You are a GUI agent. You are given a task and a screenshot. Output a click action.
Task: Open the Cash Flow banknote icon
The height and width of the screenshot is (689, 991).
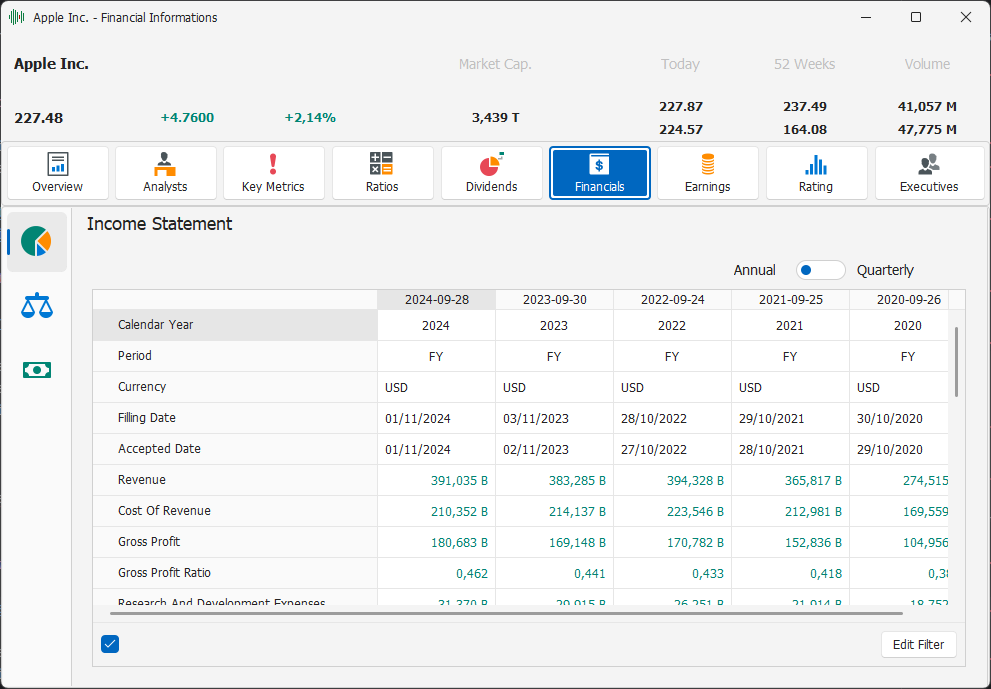(37, 370)
